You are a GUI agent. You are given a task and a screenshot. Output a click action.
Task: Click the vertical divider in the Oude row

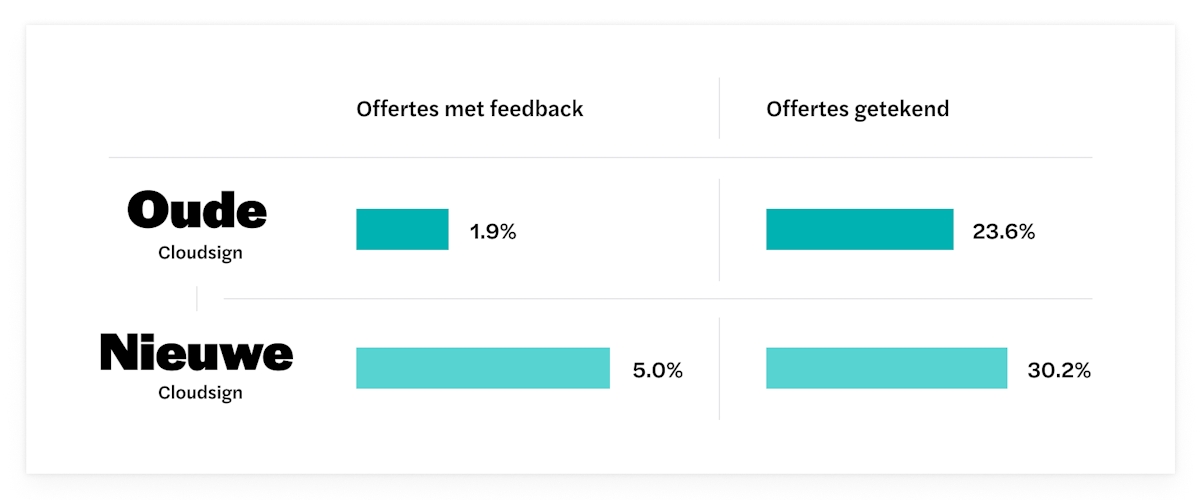(719, 230)
